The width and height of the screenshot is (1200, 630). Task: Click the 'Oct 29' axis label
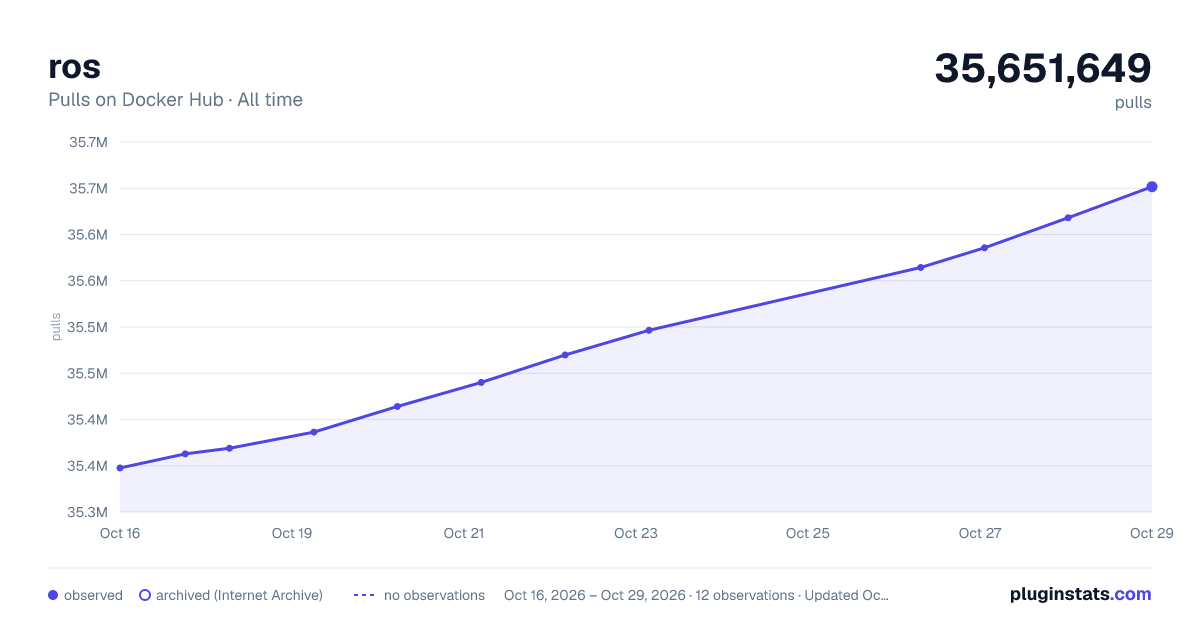point(1150,533)
